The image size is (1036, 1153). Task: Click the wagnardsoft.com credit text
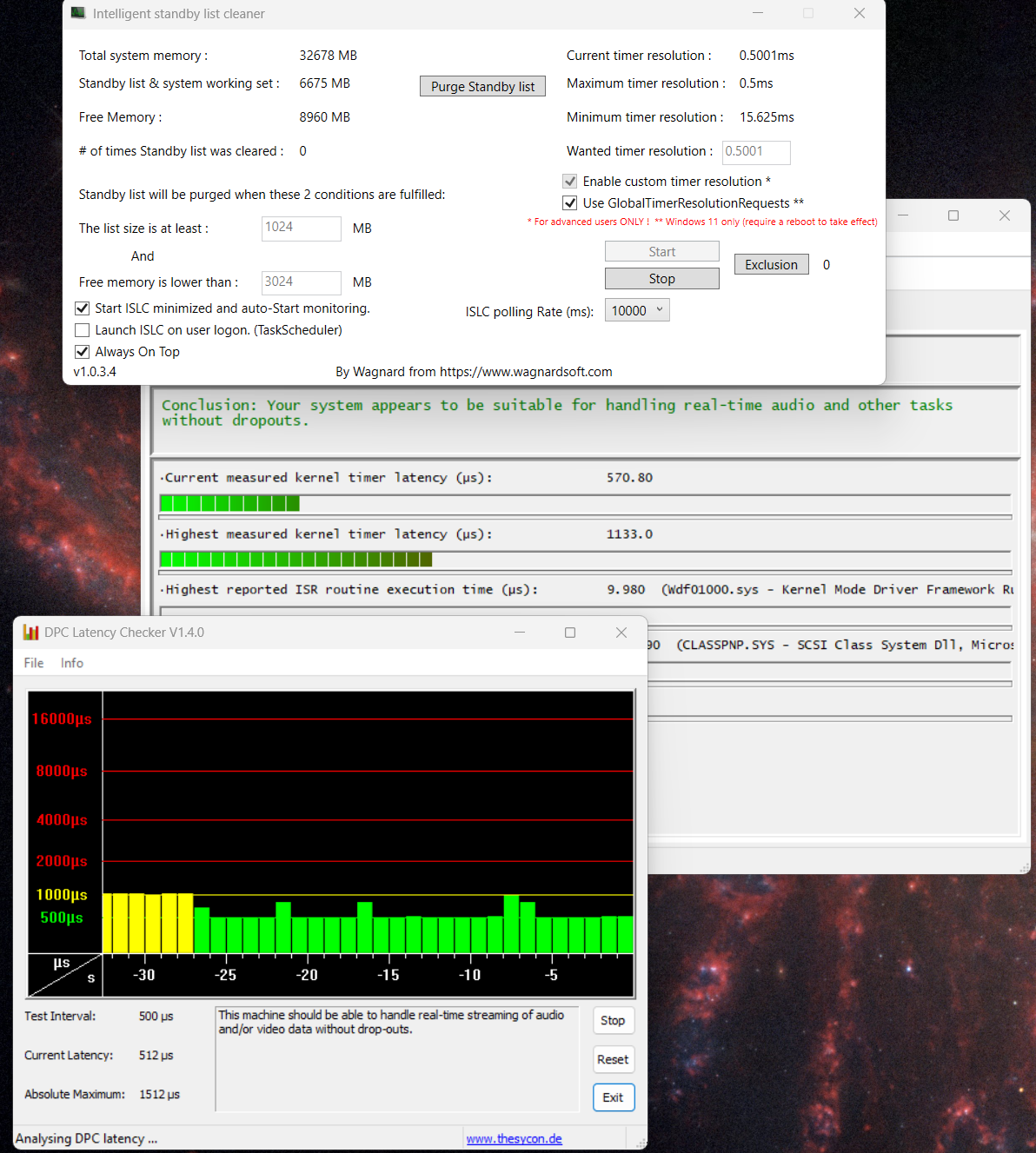[474, 372]
